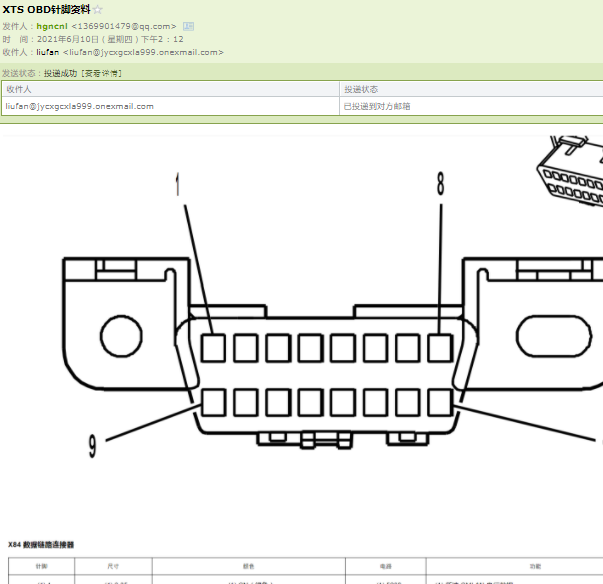The height and width of the screenshot is (584, 603).
Task: Click the small connector thumbnail drawing
Action: click(x=570, y=170)
